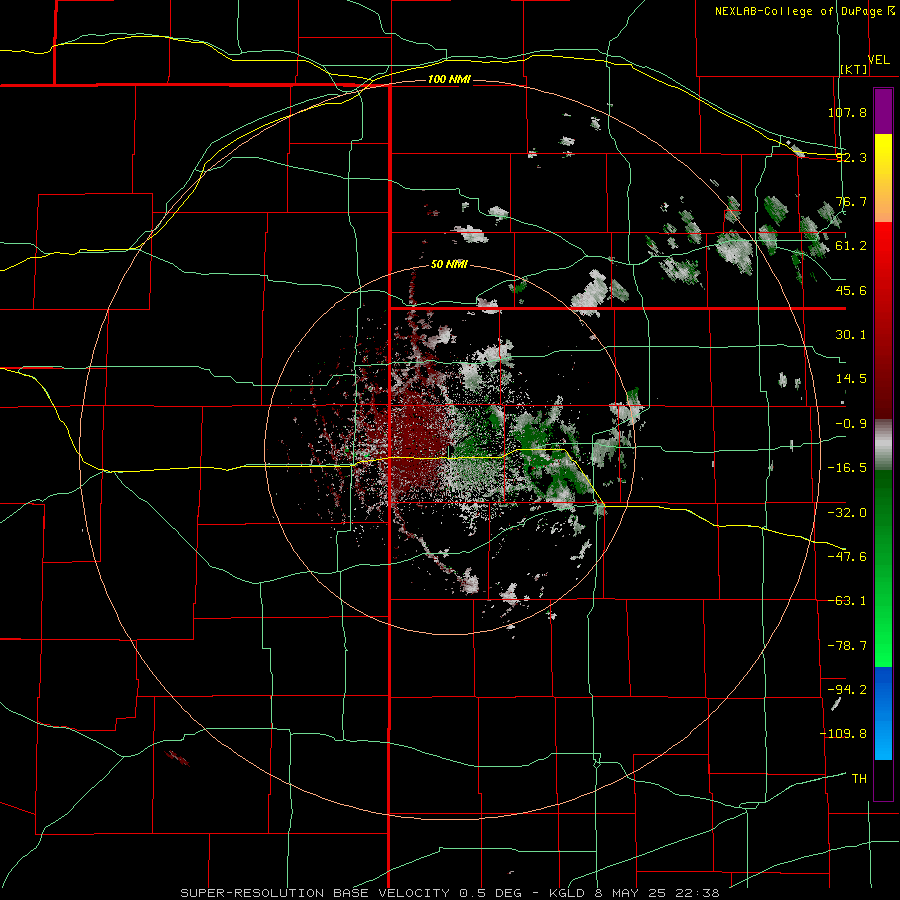Click the -63.1 velocity scale value
Image resolution: width=900 pixels, height=900 pixels.
(x=847, y=601)
